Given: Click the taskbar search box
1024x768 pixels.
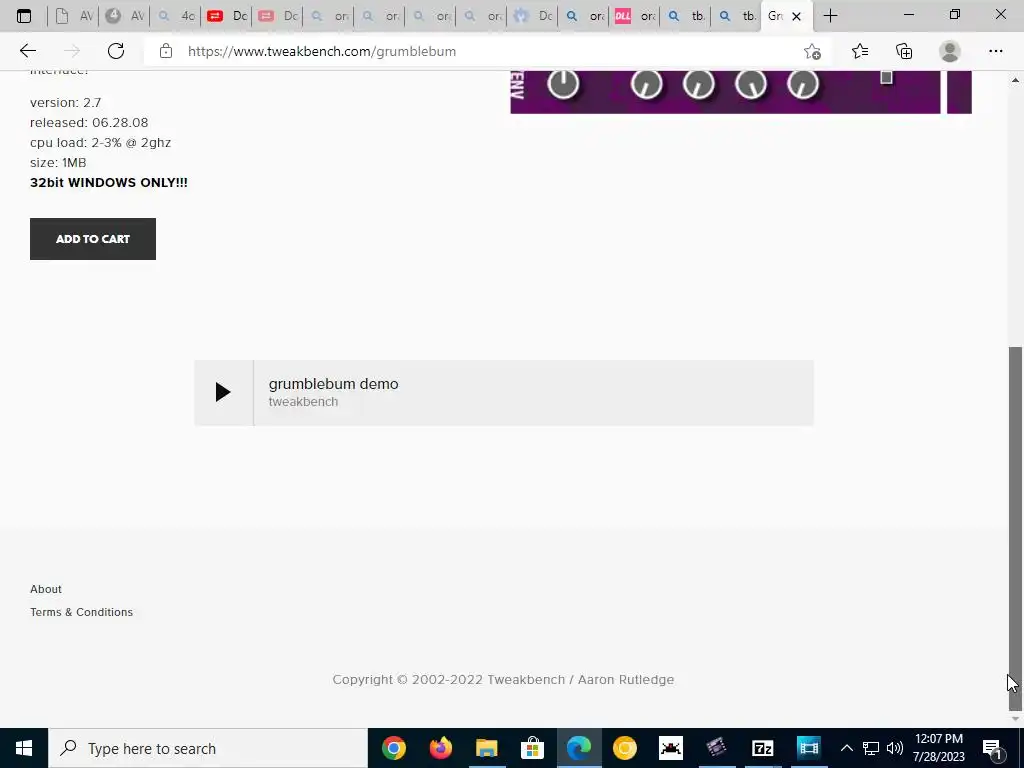Looking at the screenshot, I should 208,748.
